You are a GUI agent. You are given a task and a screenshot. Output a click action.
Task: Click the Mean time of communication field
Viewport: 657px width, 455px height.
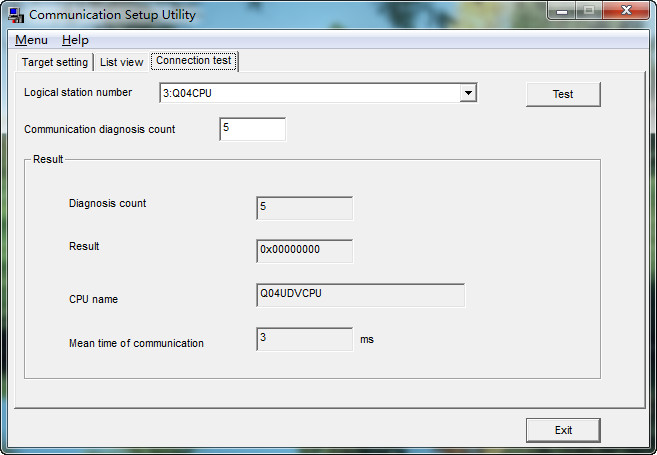tap(305, 339)
